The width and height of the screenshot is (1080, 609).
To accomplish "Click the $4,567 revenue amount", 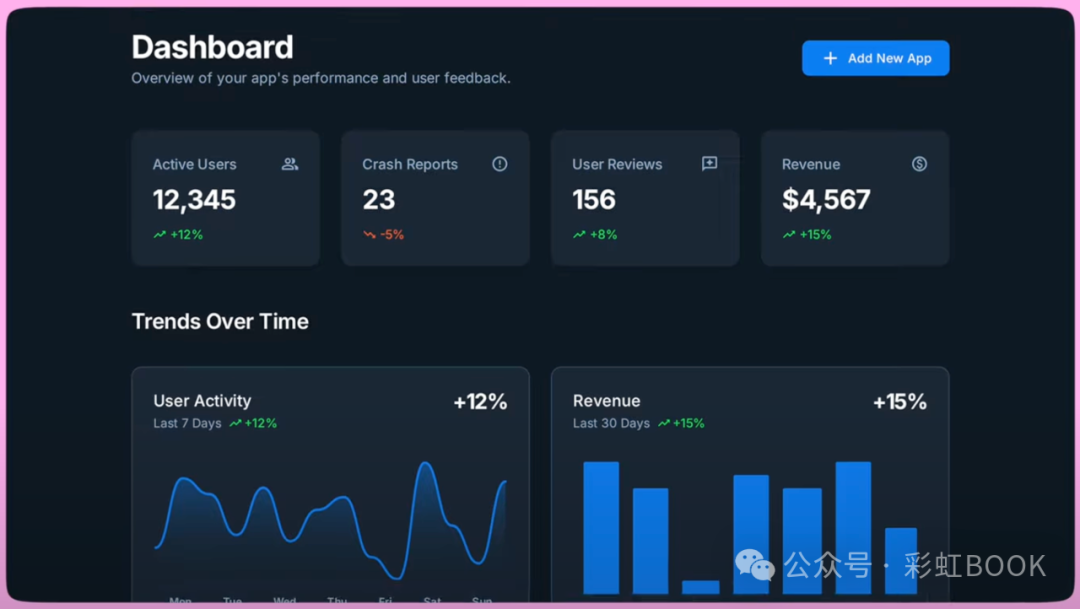I will pyautogui.click(x=826, y=200).
